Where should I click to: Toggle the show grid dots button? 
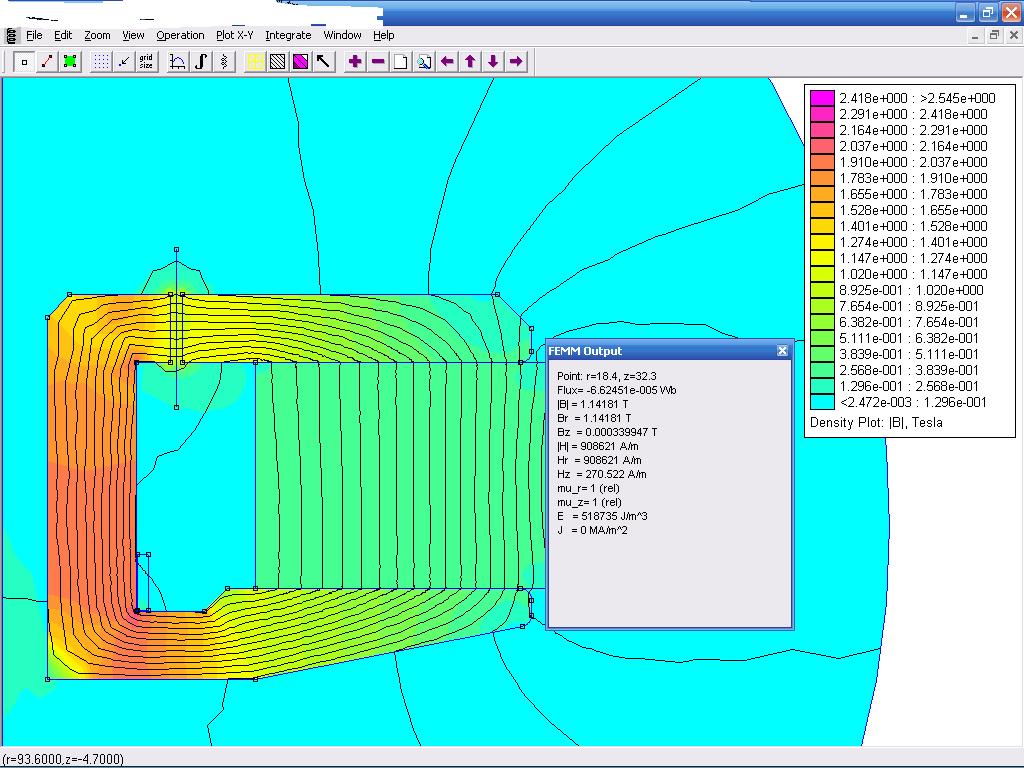pos(101,62)
